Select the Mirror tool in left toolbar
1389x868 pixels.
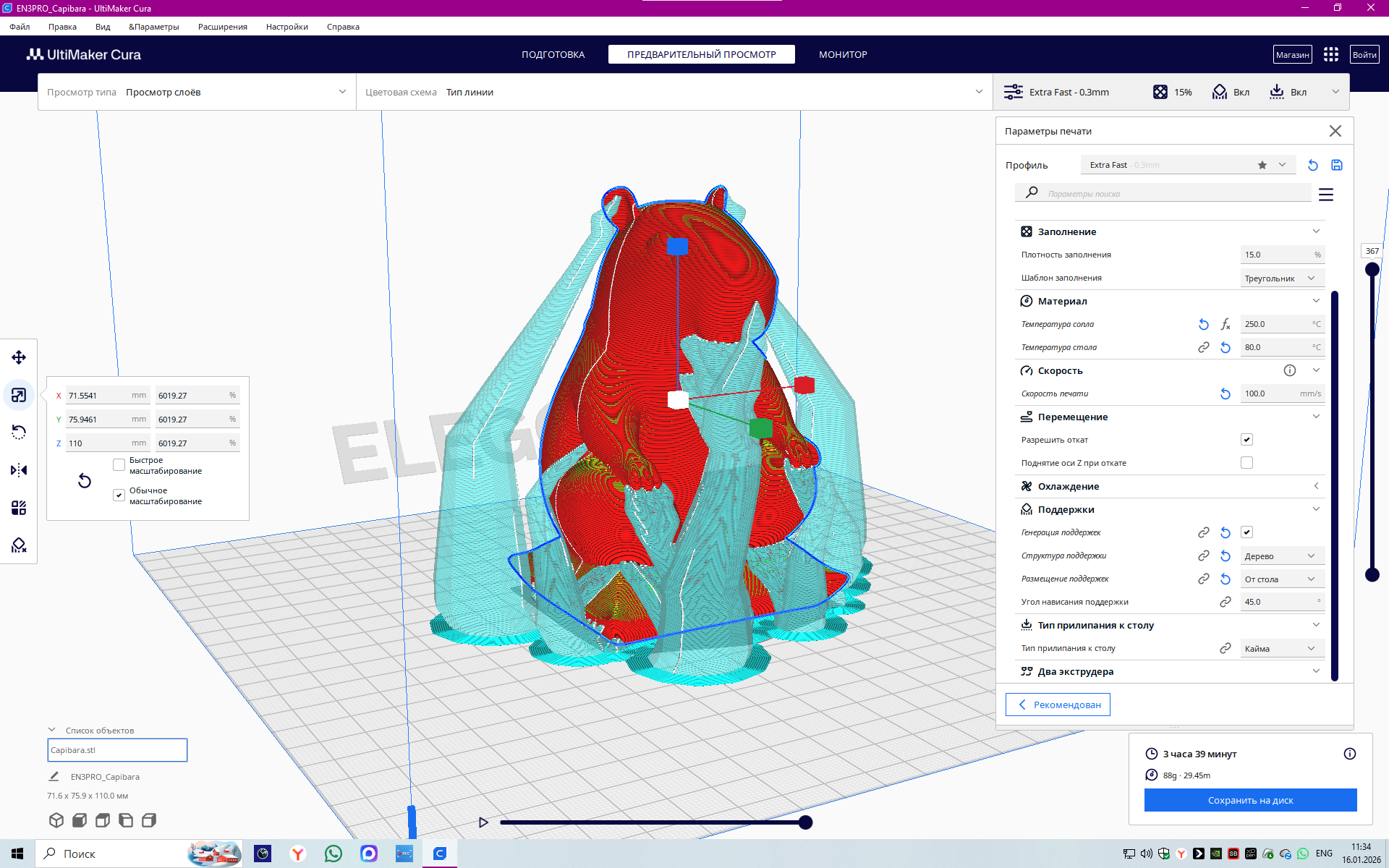[x=19, y=470]
